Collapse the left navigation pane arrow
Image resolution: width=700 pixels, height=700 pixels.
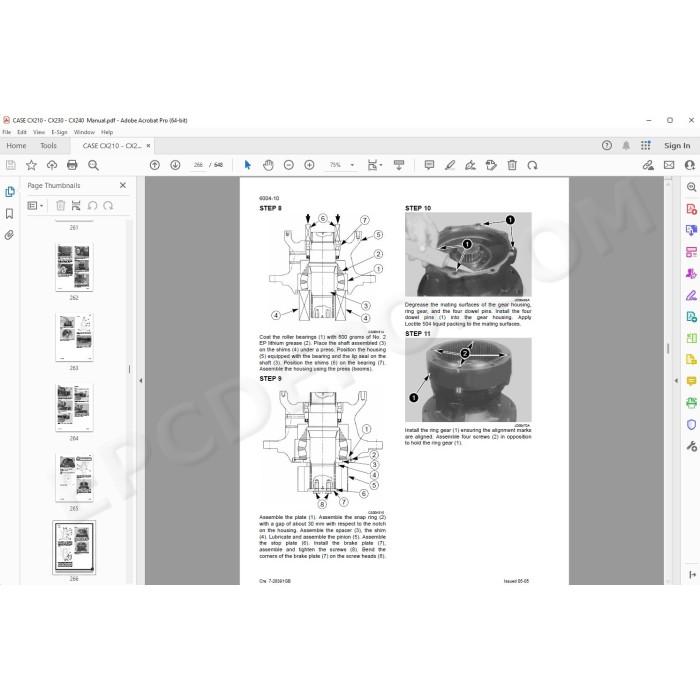coord(141,381)
